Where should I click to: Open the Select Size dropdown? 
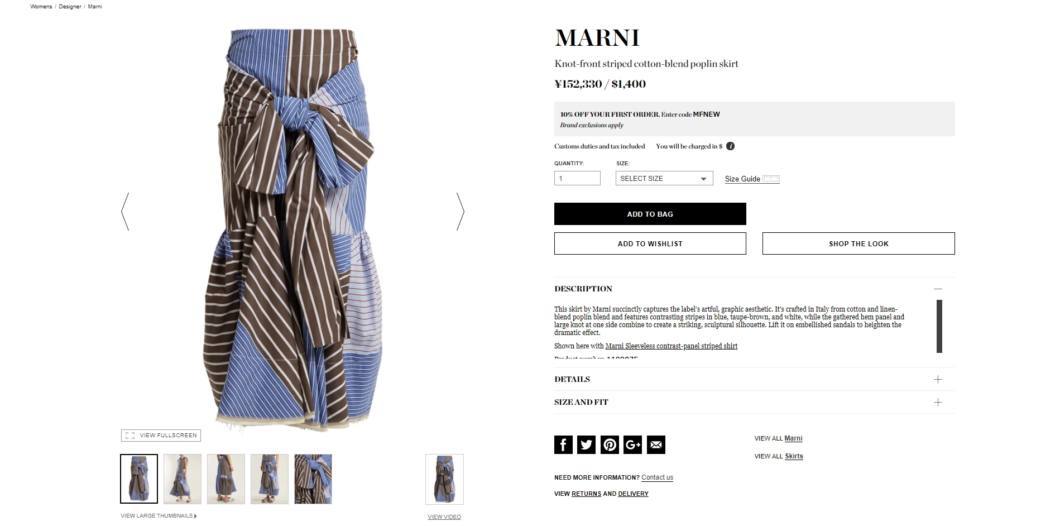tap(664, 178)
